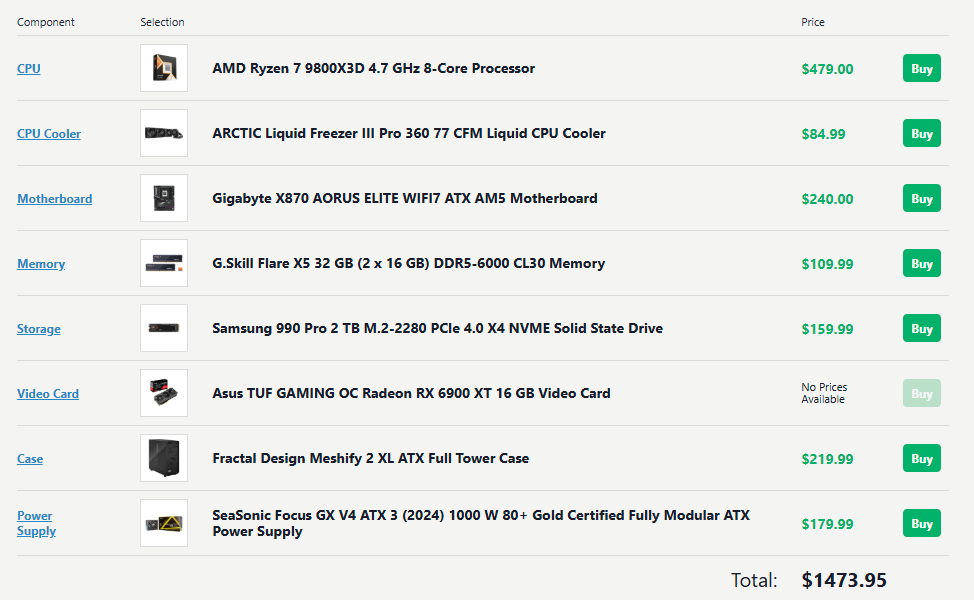Click the Asus TUF Radeon video card thumbnail
The image size is (974, 600).
click(x=164, y=393)
